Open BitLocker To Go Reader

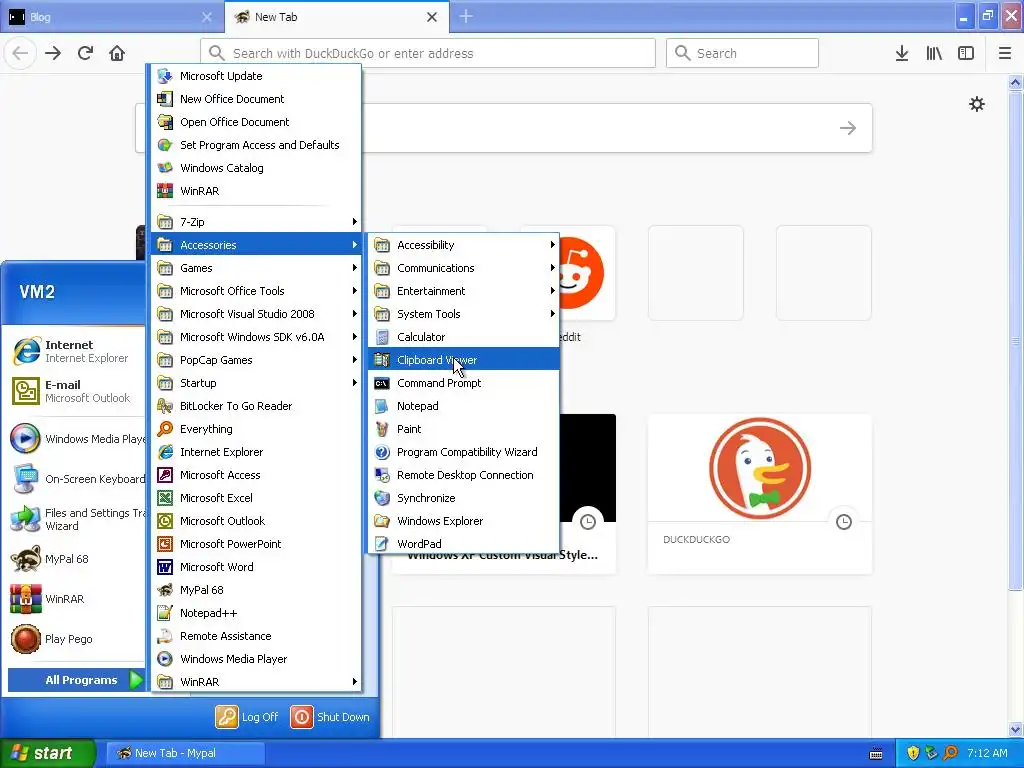256,406
